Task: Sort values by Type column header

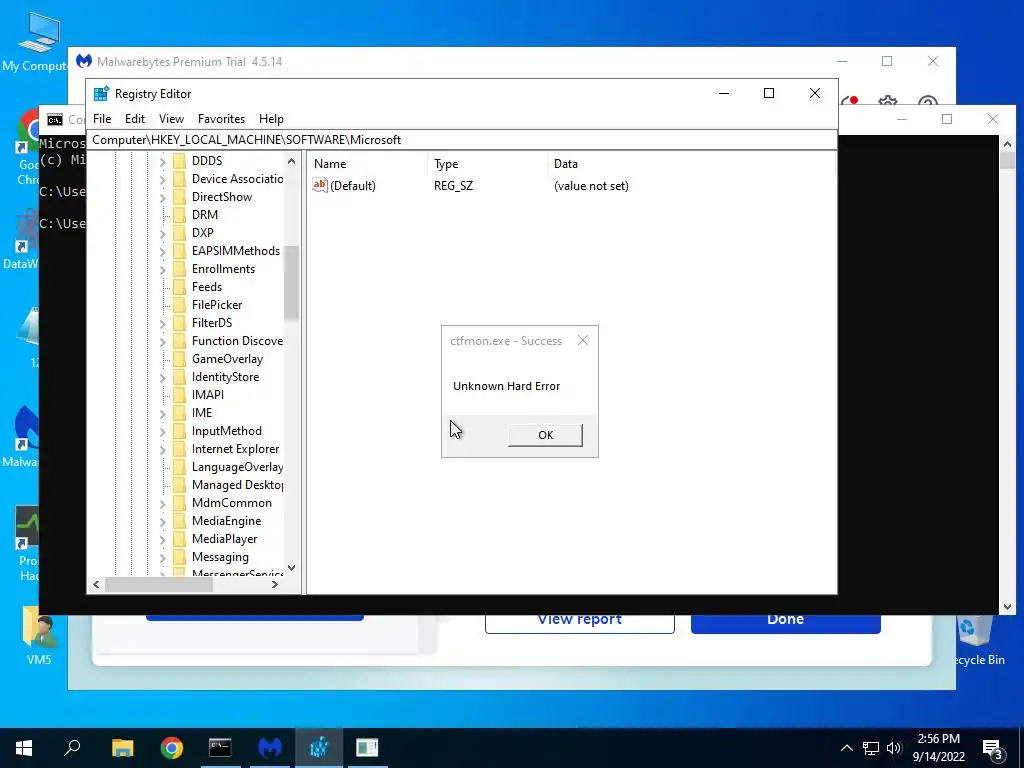Action: click(x=488, y=164)
